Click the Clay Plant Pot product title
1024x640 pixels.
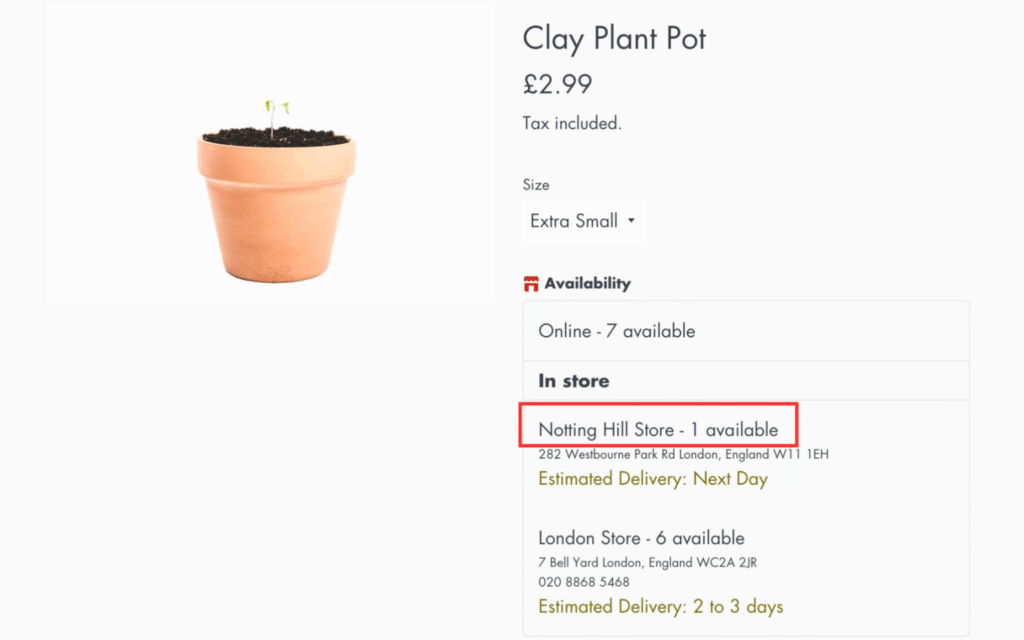(x=614, y=39)
